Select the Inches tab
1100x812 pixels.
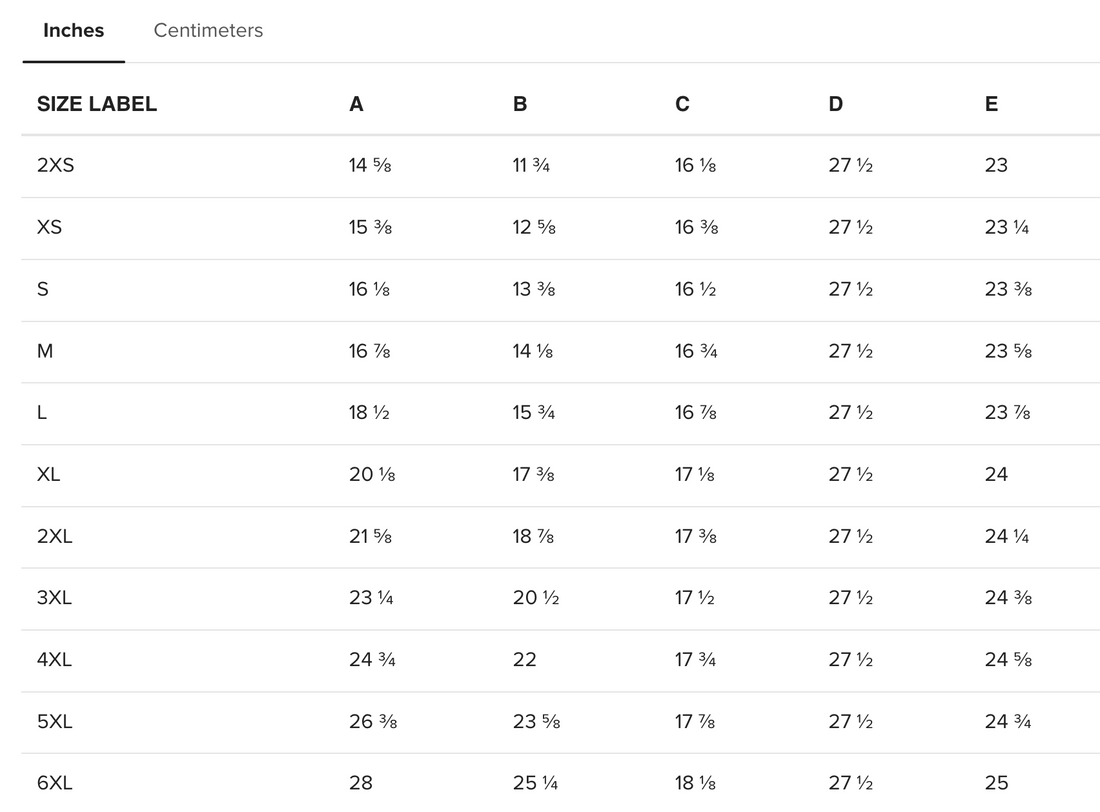click(x=73, y=31)
